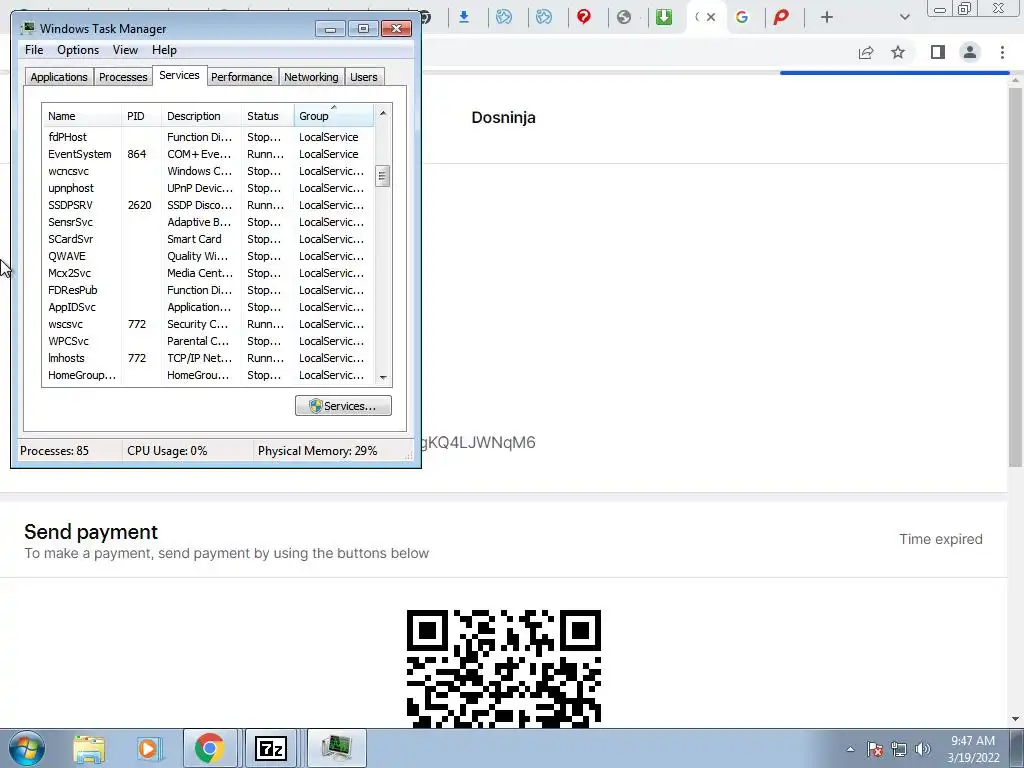Select the SensrSvc service row

click(208, 222)
